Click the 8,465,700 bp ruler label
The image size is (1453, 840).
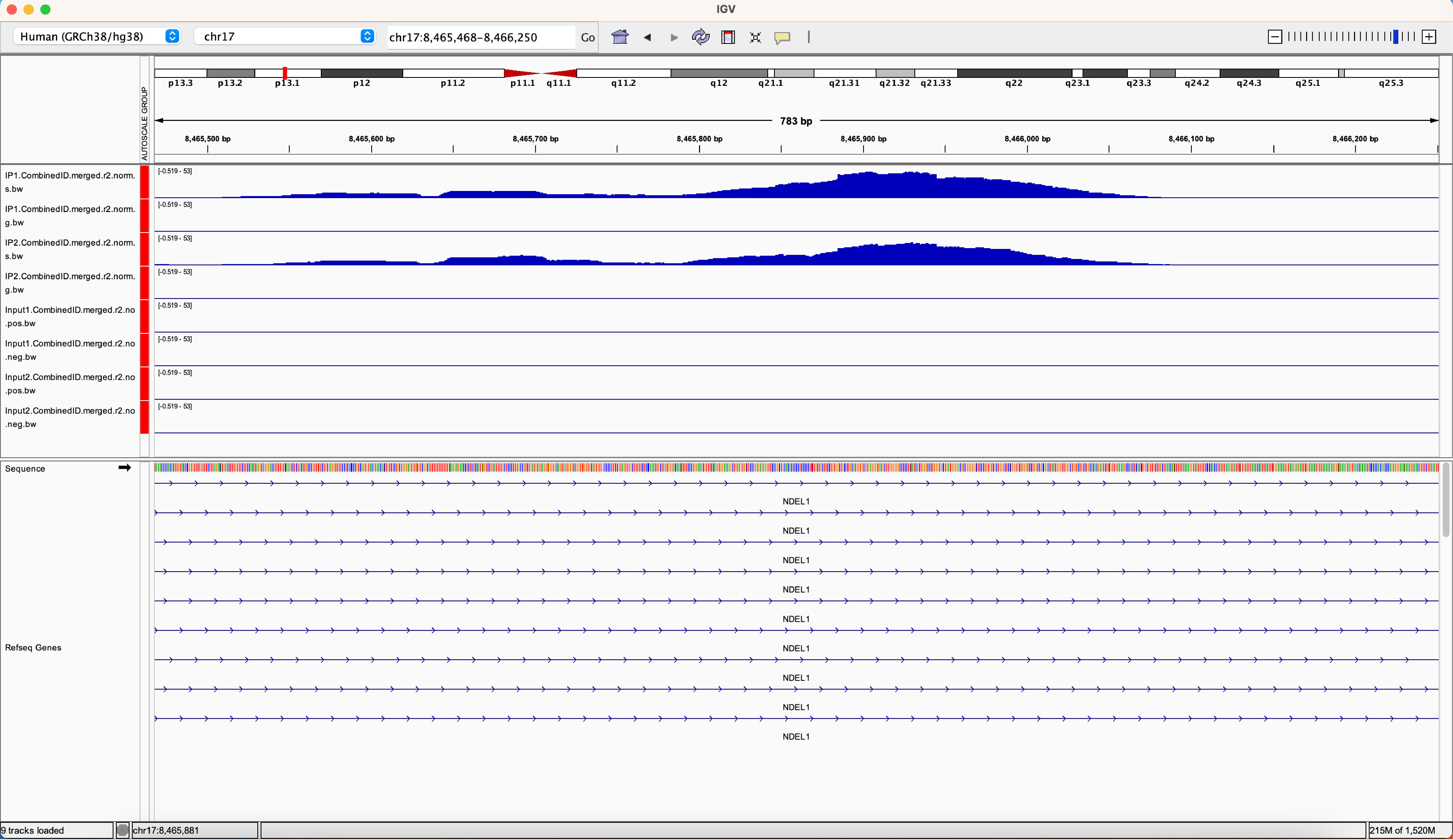tap(535, 139)
